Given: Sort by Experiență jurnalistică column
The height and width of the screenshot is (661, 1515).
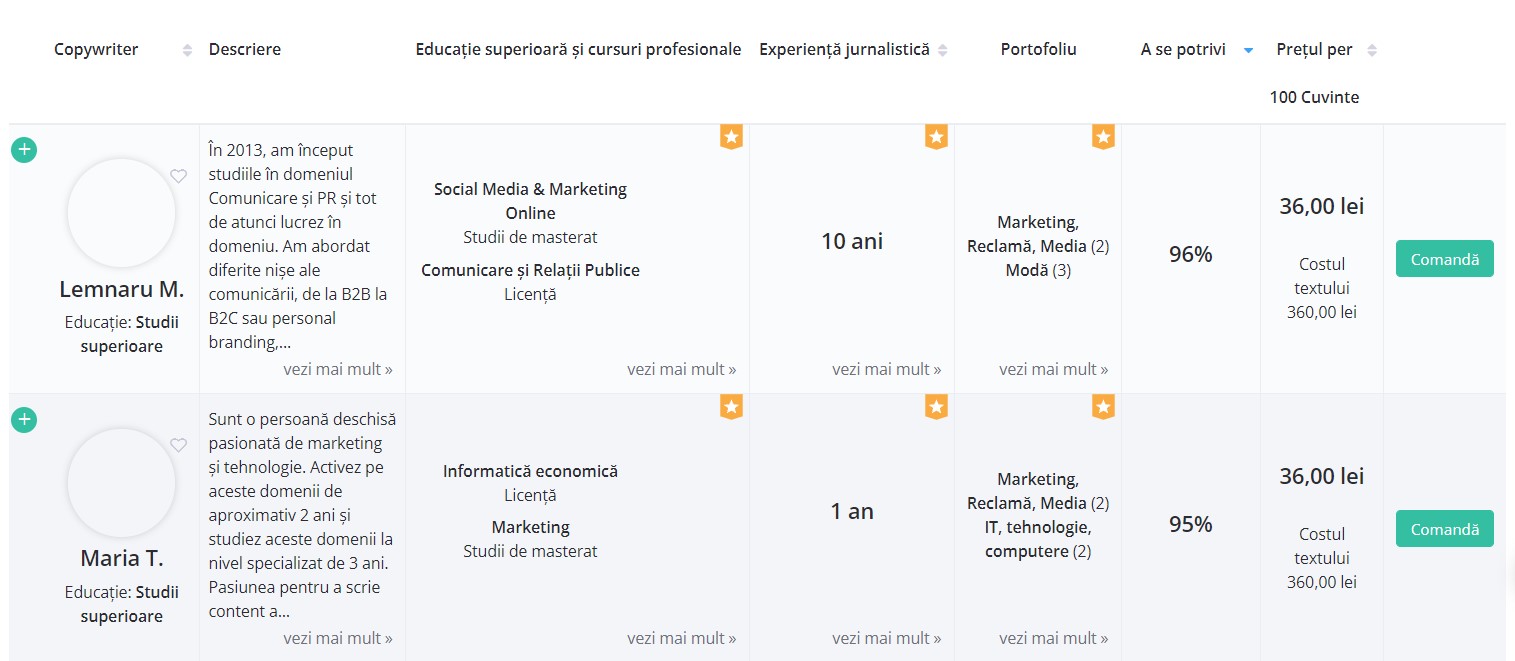Looking at the screenshot, I should pos(943,50).
